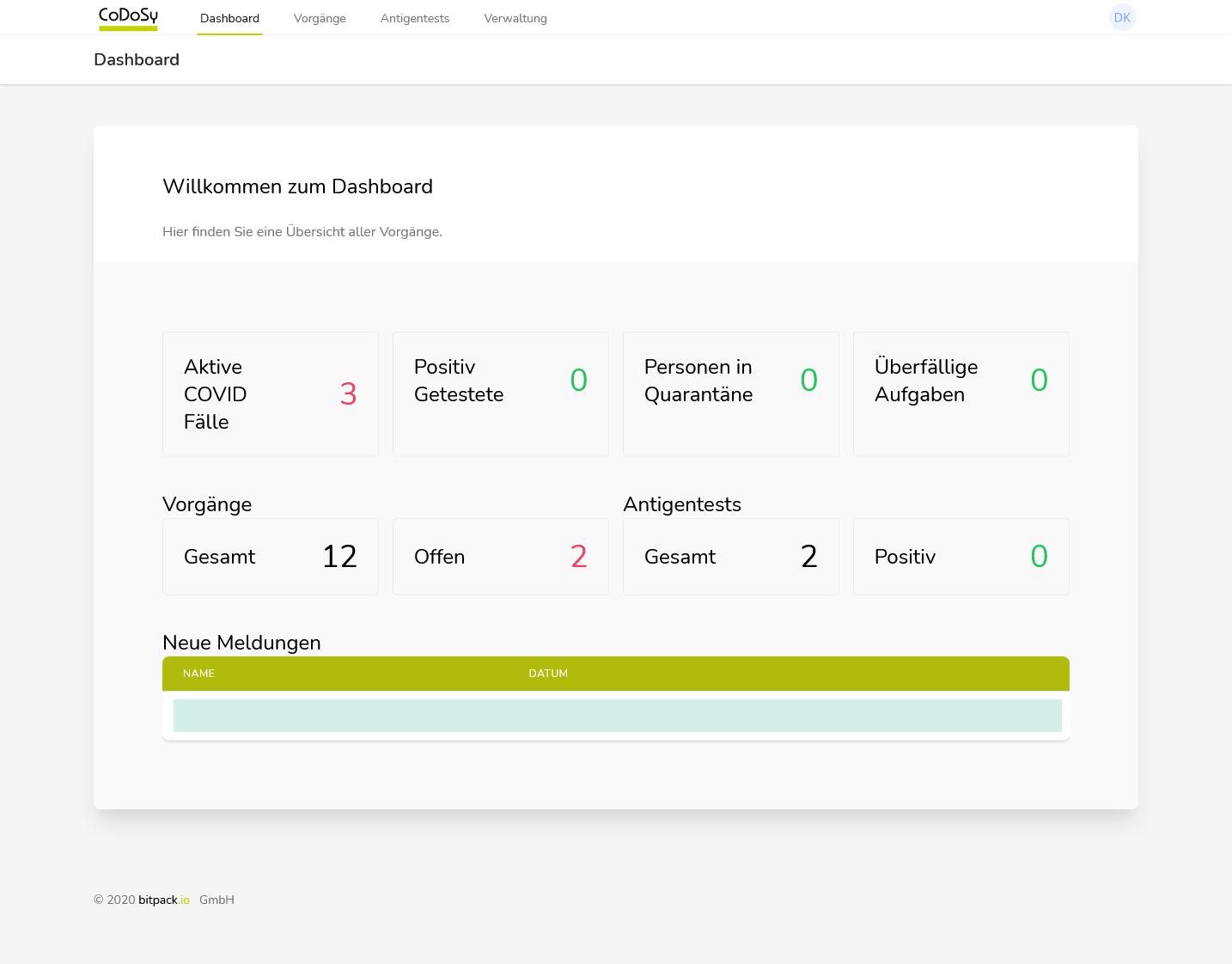Open the Personen in Quarantäne card

[x=730, y=394]
